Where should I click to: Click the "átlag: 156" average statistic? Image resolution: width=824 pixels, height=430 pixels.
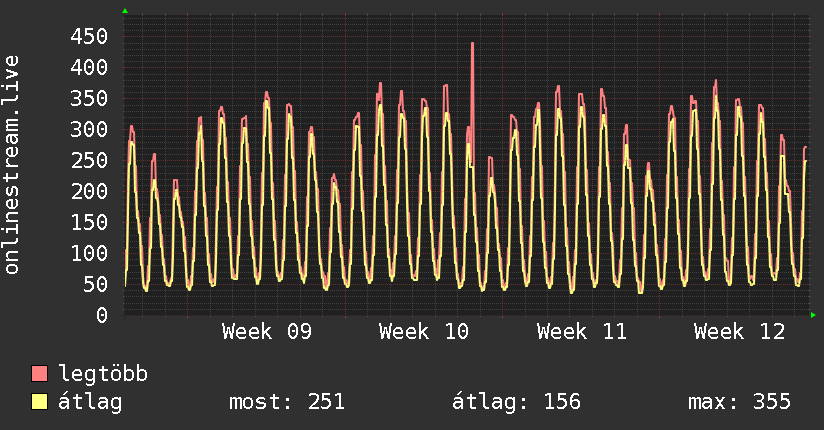coord(517,402)
